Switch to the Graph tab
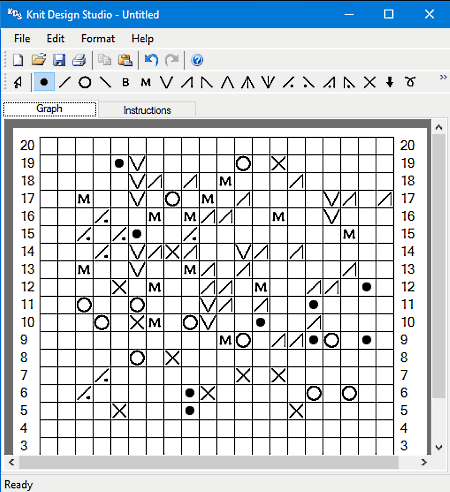Screen dimensions: 450x492 click(50, 109)
